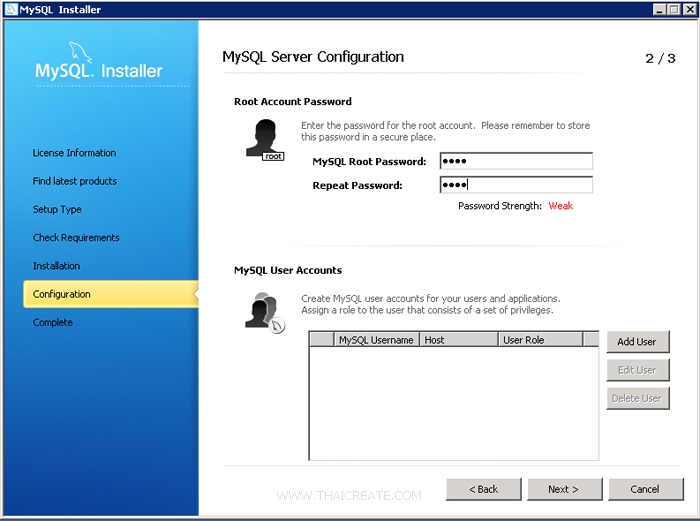Select the Setup Type step
The image size is (700, 521).
[57, 210]
